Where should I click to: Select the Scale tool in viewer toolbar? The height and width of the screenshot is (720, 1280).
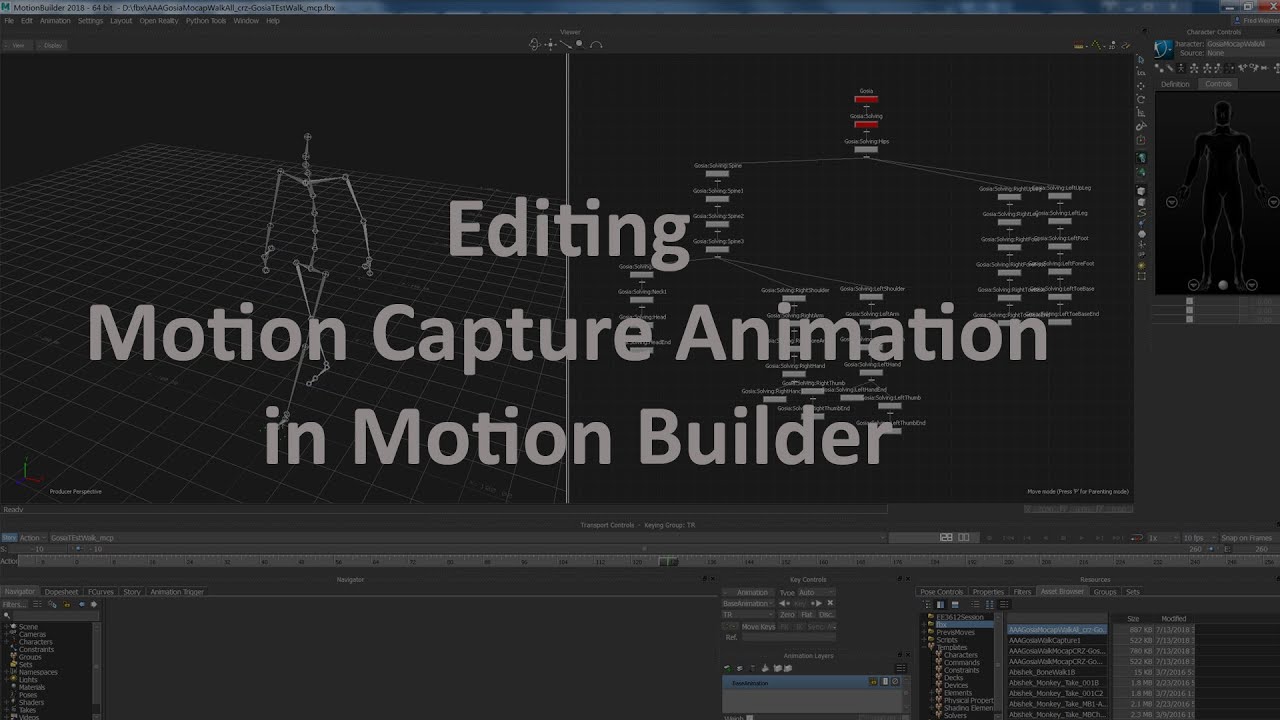click(x=1141, y=112)
